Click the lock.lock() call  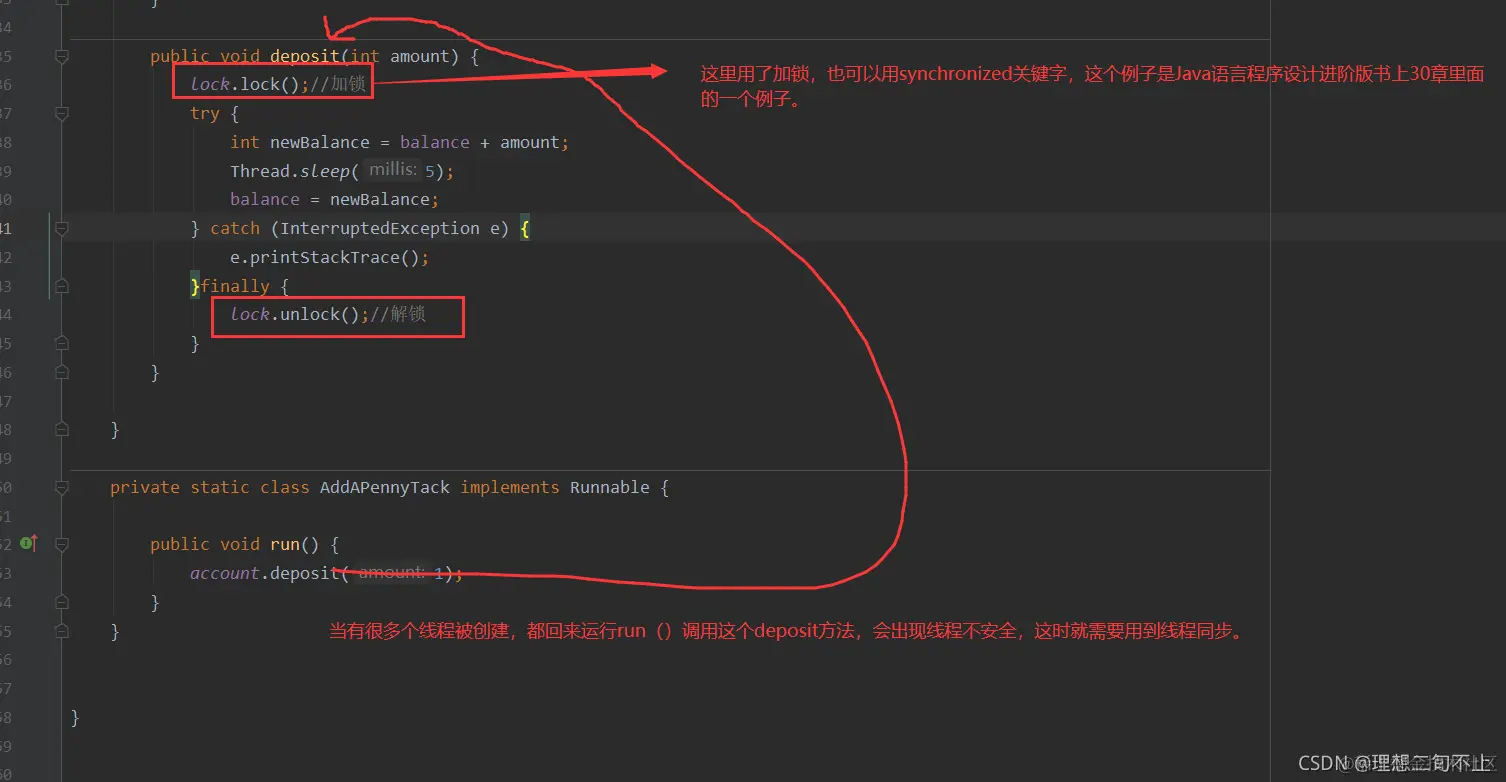tap(244, 85)
